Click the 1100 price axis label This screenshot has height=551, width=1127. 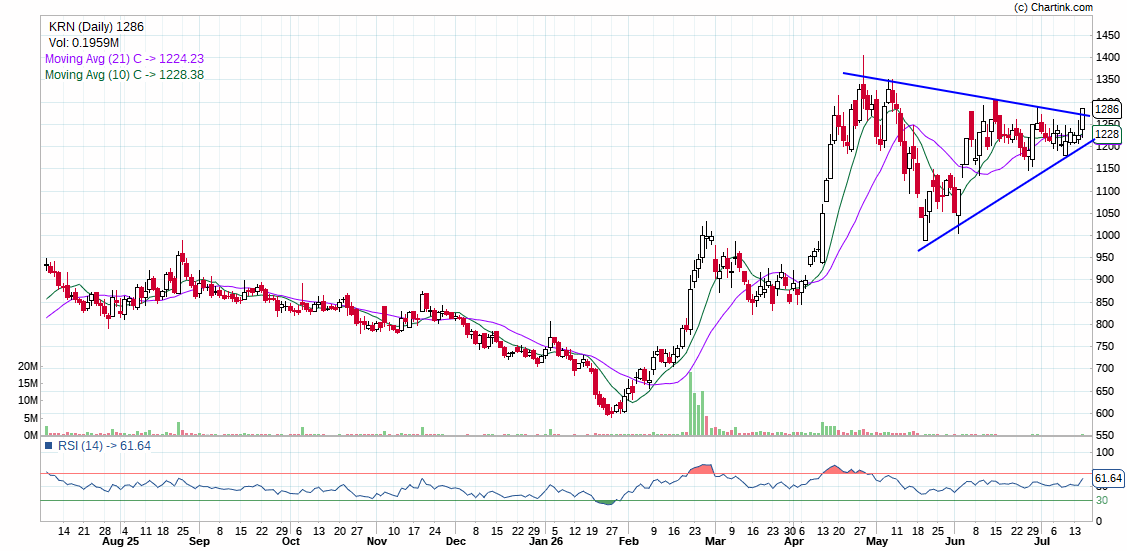tap(1108, 191)
